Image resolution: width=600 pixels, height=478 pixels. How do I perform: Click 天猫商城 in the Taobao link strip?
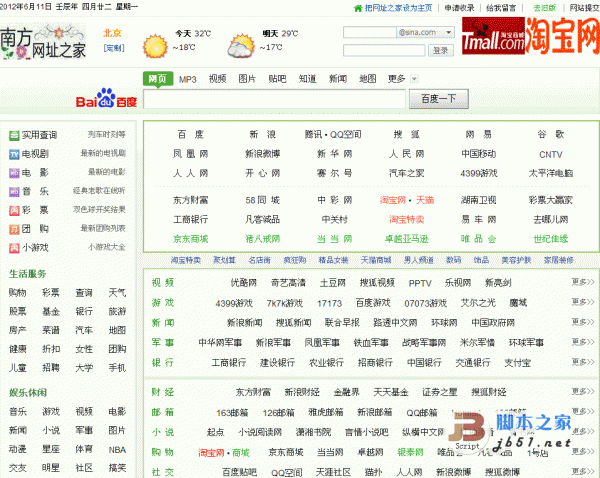(376, 261)
